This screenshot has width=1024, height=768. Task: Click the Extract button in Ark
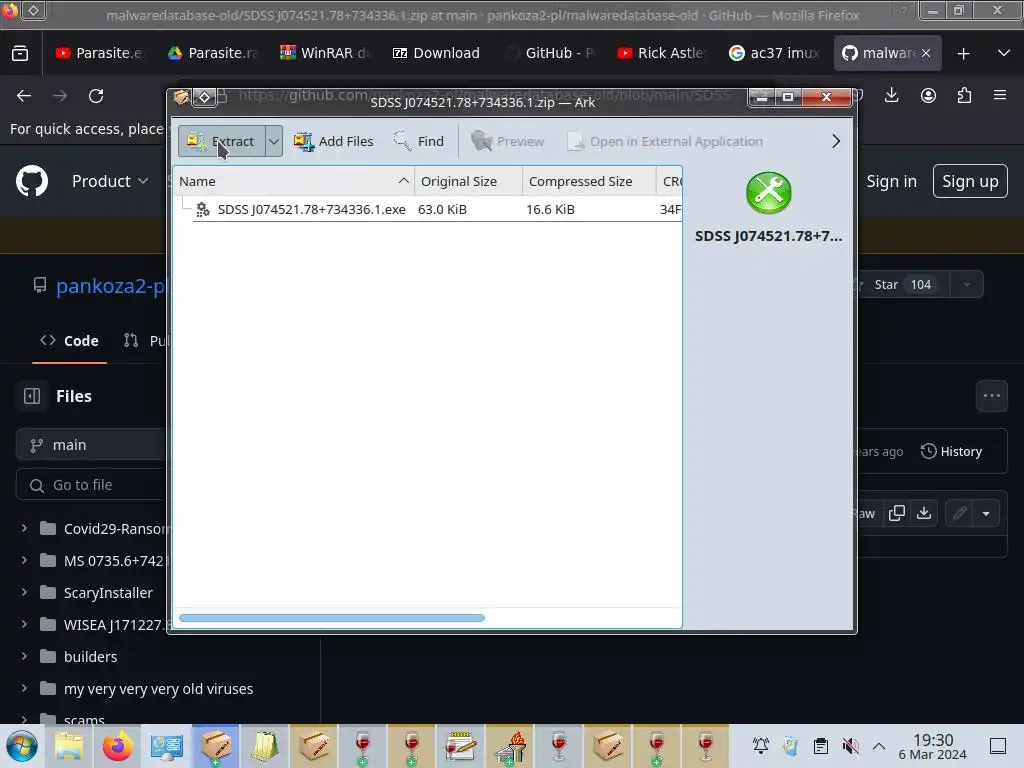pyautogui.click(x=221, y=141)
